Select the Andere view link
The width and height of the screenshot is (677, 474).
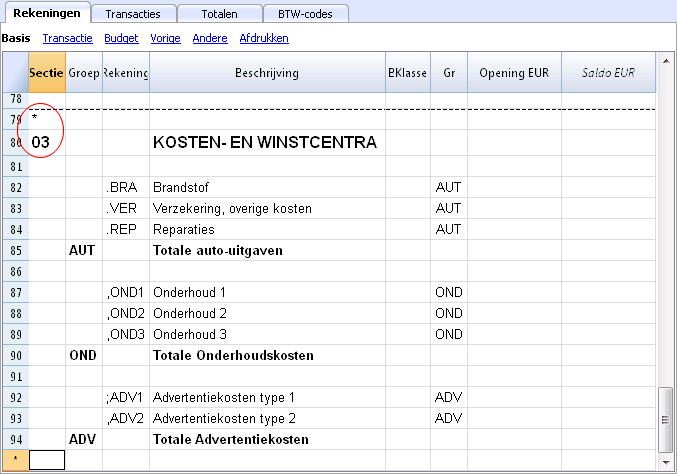[211, 38]
